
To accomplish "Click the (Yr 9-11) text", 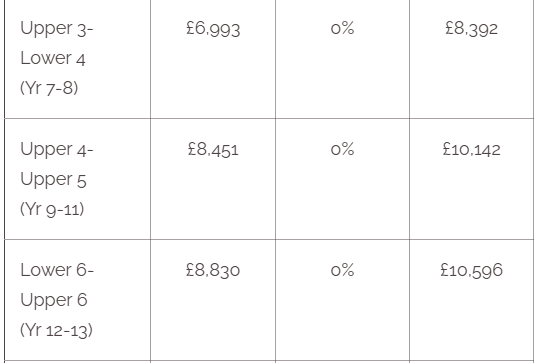I will click(x=52, y=209).
